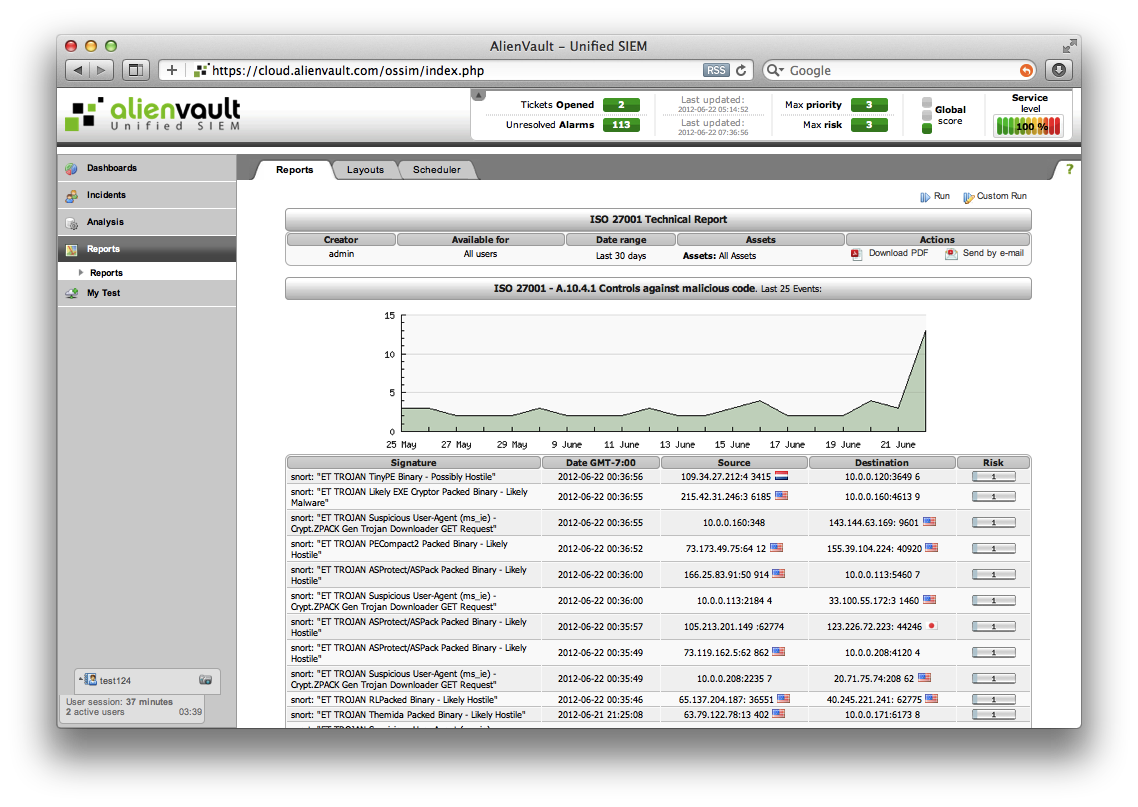Viewport: 1138px width, 807px height.
Task: Run the ISO 27001 report
Action: pos(935,197)
